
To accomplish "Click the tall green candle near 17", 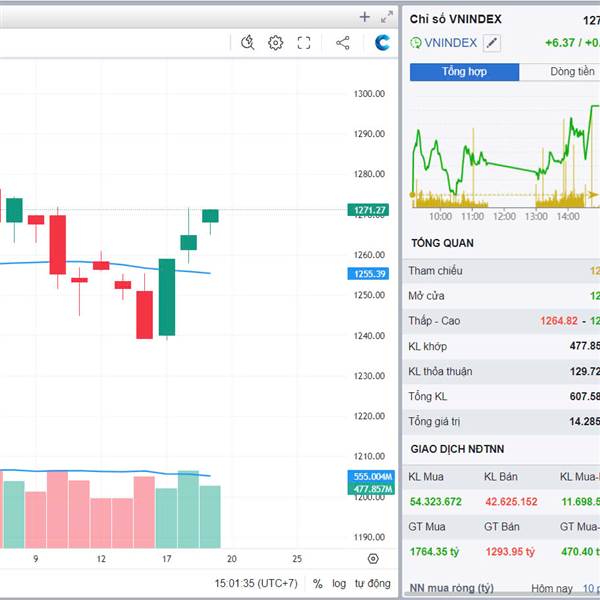I will (167, 297).
